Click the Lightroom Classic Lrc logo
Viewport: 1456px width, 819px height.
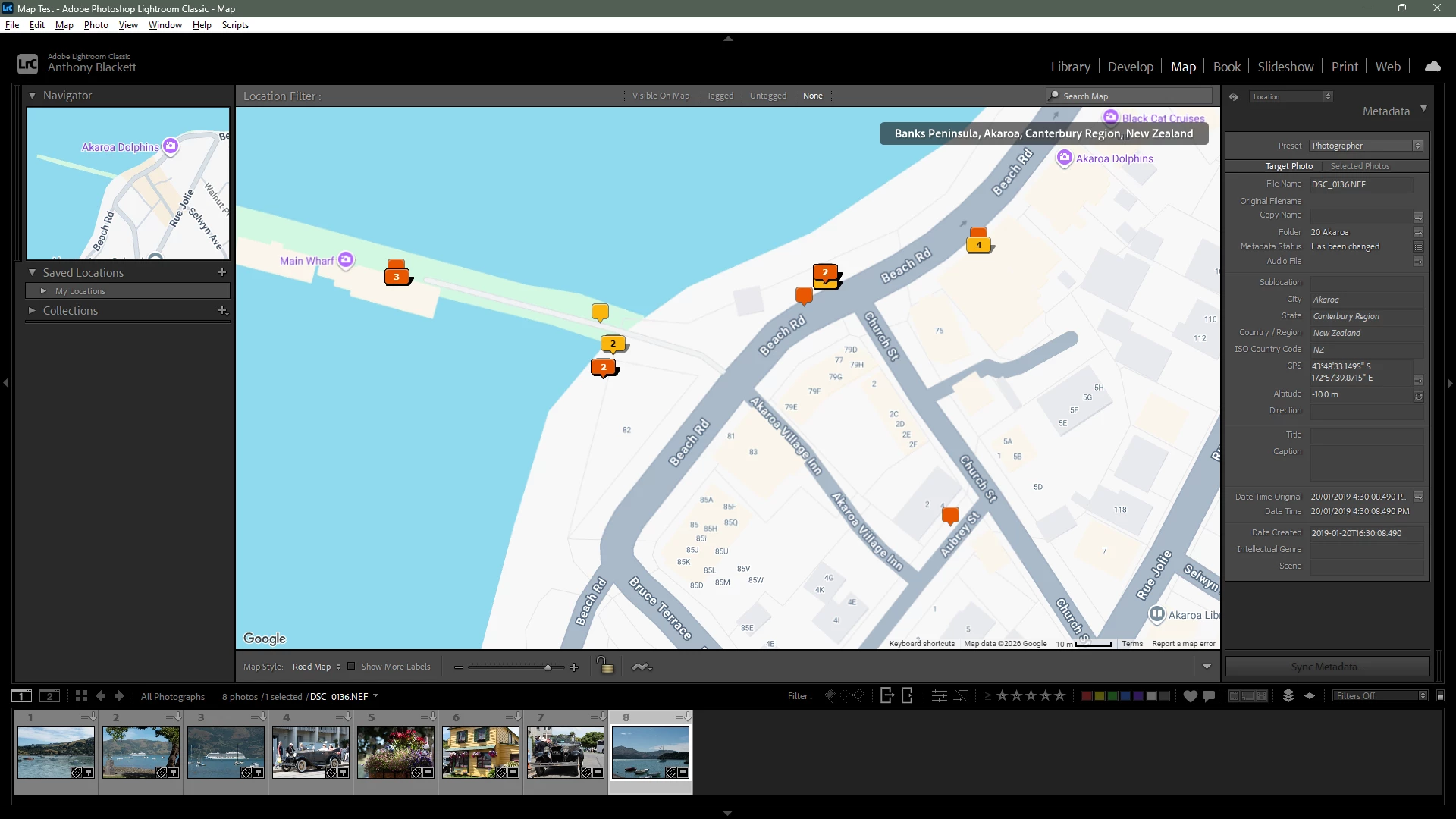pos(27,64)
